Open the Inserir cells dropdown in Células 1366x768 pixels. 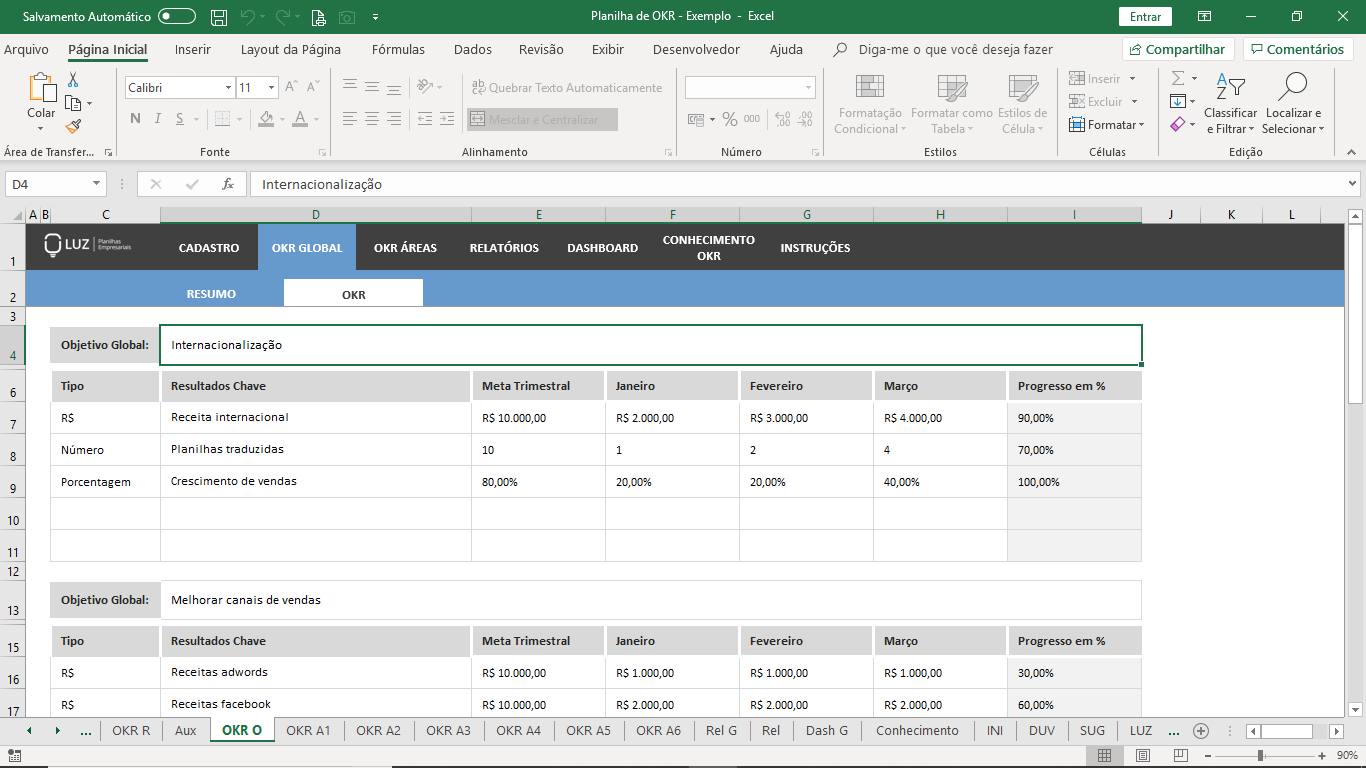tap(1103, 78)
